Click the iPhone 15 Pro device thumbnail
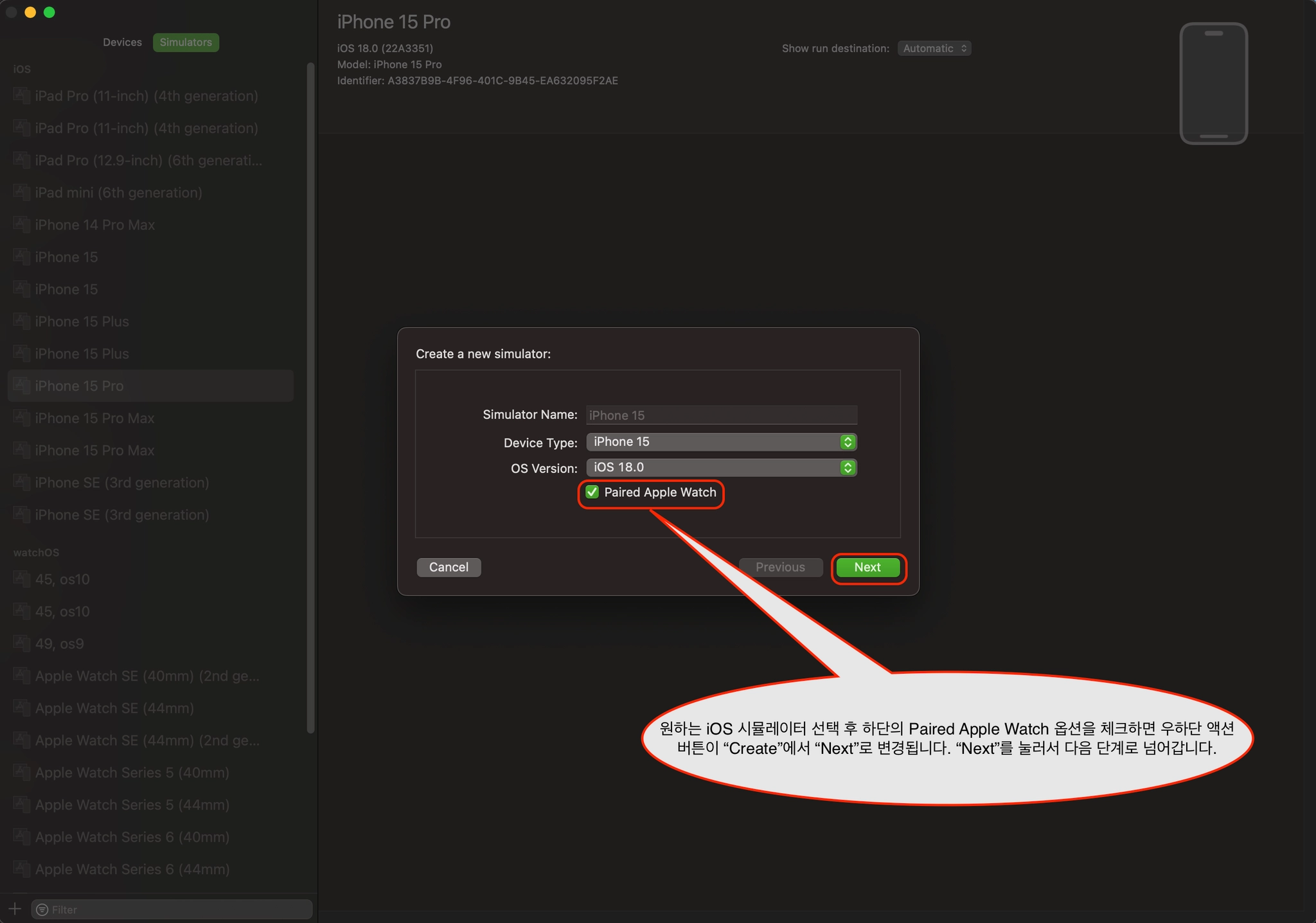This screenshot has height=923, width=1316. (x=1213, y=84)
